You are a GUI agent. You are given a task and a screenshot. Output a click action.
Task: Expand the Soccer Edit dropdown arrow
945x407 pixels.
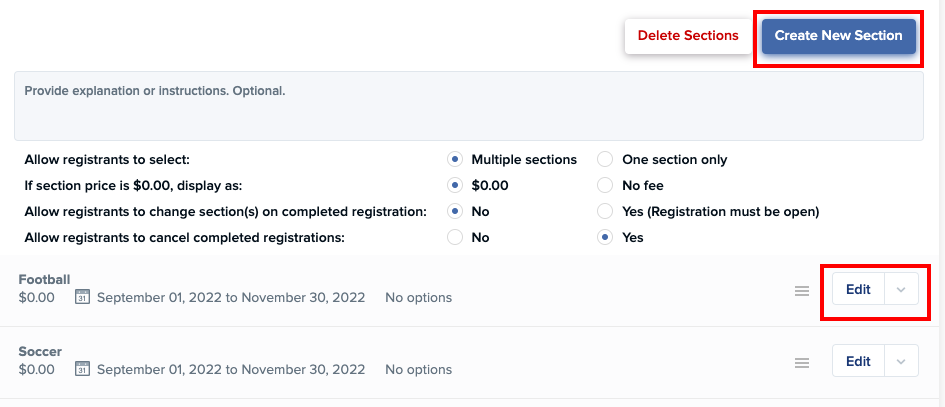point(901,362)
